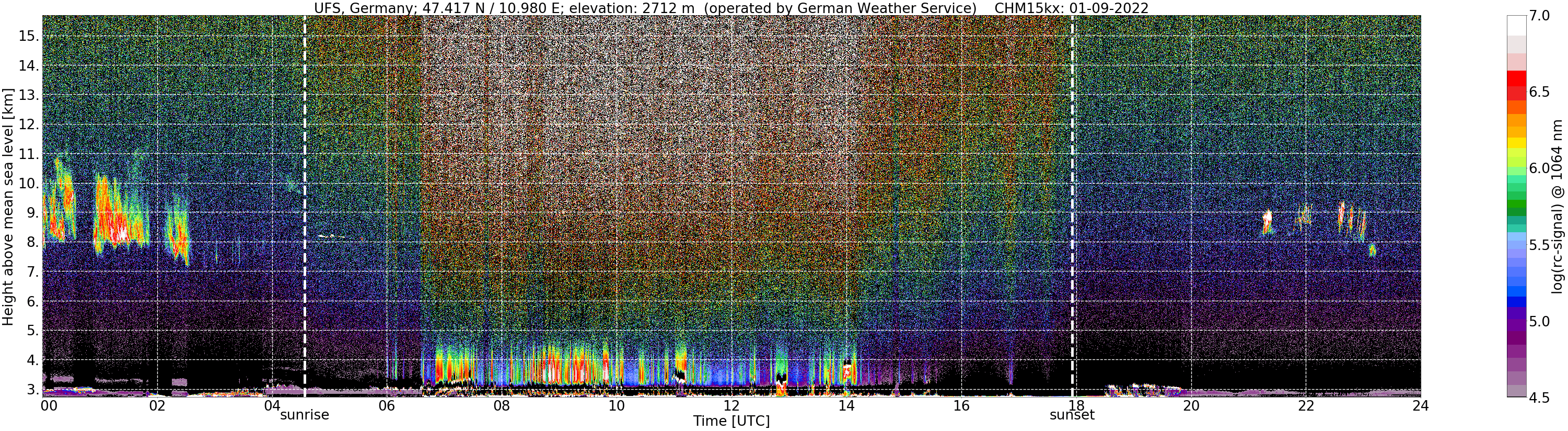Click the dashed sunrise marker line
Screen dimensions: 1568x431
pyautogui.click(x=304, y=206)
